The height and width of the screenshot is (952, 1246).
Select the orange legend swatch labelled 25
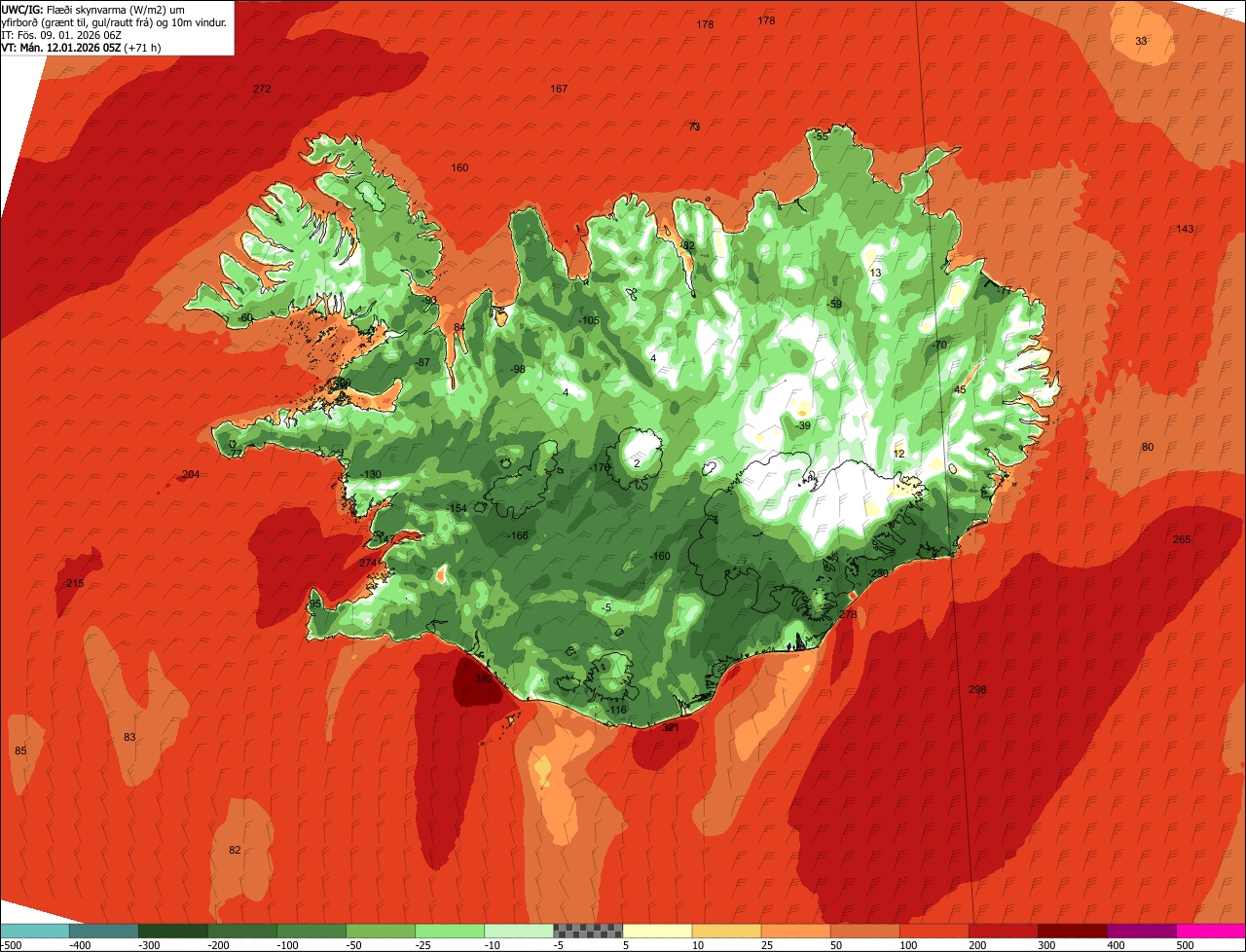(x=795, y=931)
